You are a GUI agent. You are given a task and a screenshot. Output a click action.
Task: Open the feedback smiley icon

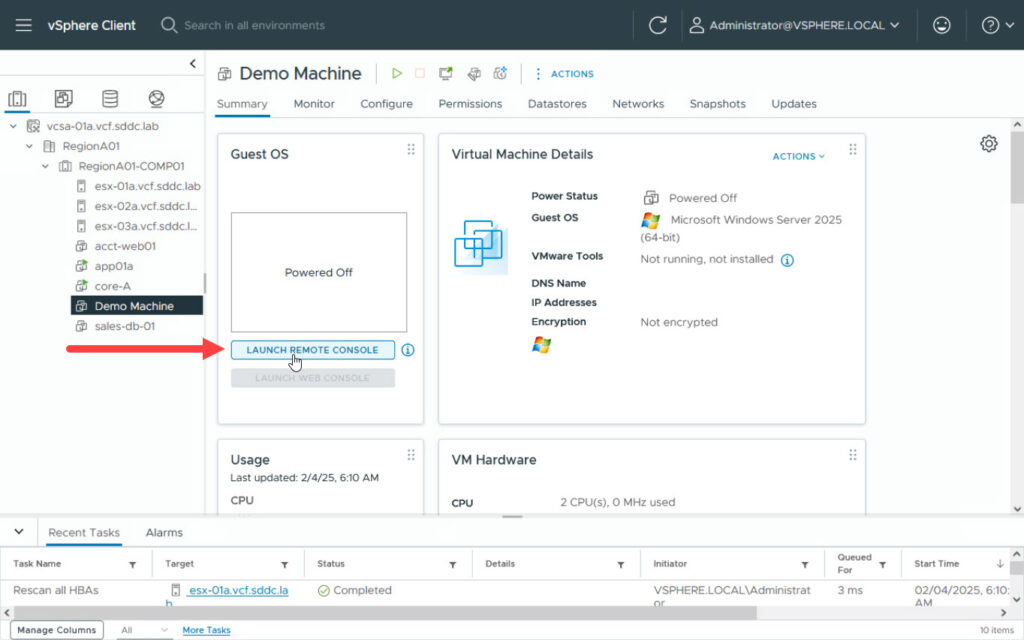(941, 25)
